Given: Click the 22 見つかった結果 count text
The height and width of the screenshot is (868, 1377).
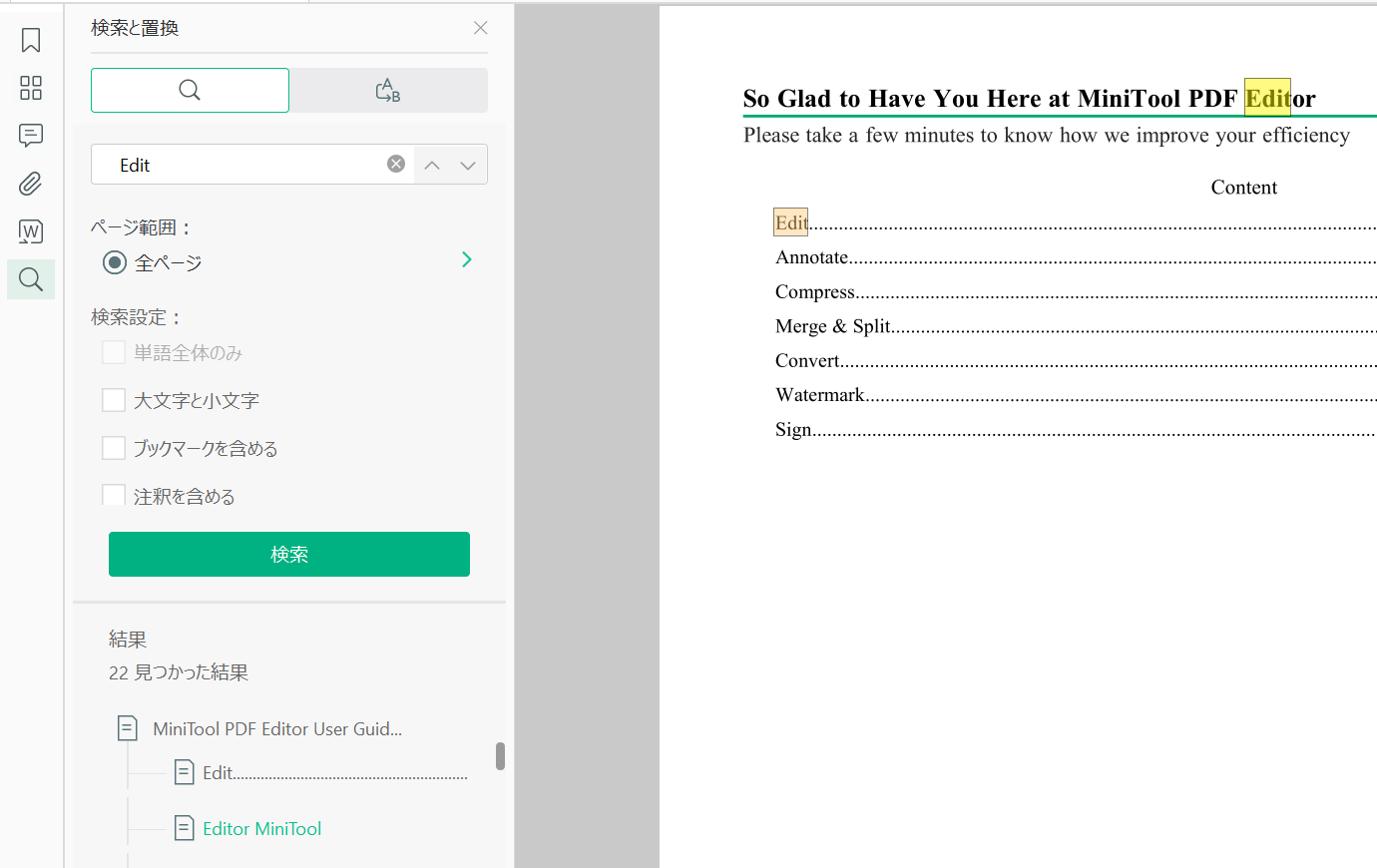Looking at the screenshot, I should [179, 672].
